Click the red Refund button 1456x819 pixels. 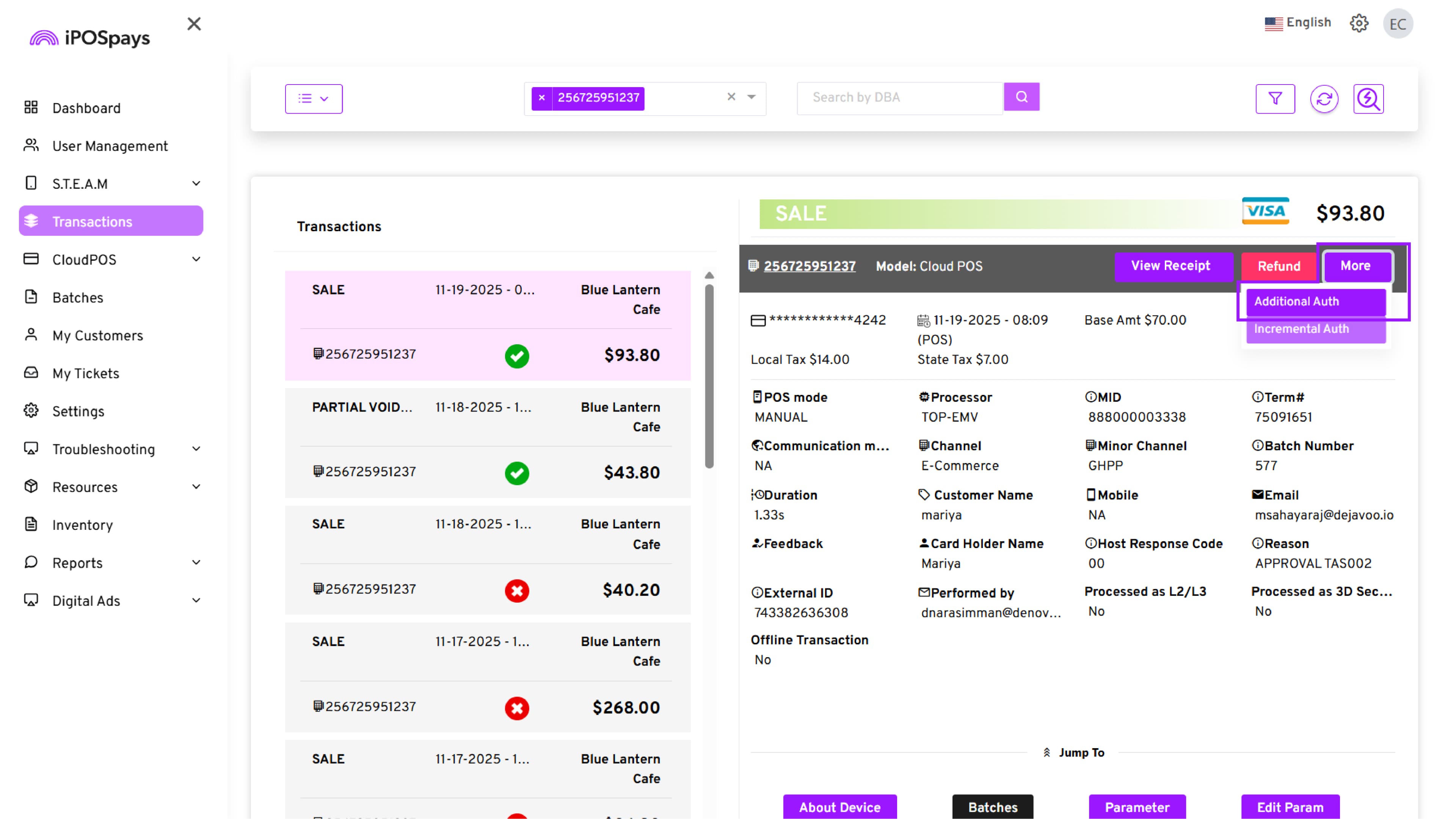[1279, 266]
